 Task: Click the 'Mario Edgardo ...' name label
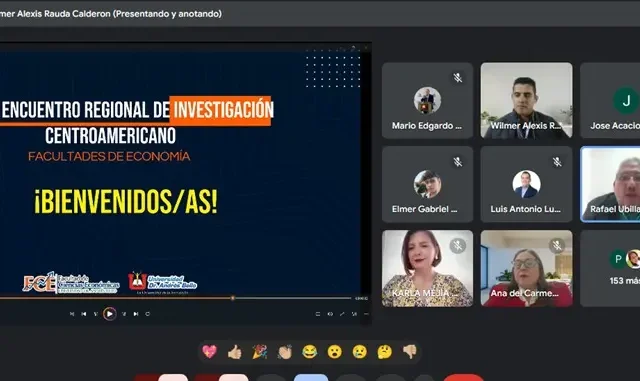pyautogui.click(x=427, y=126)
